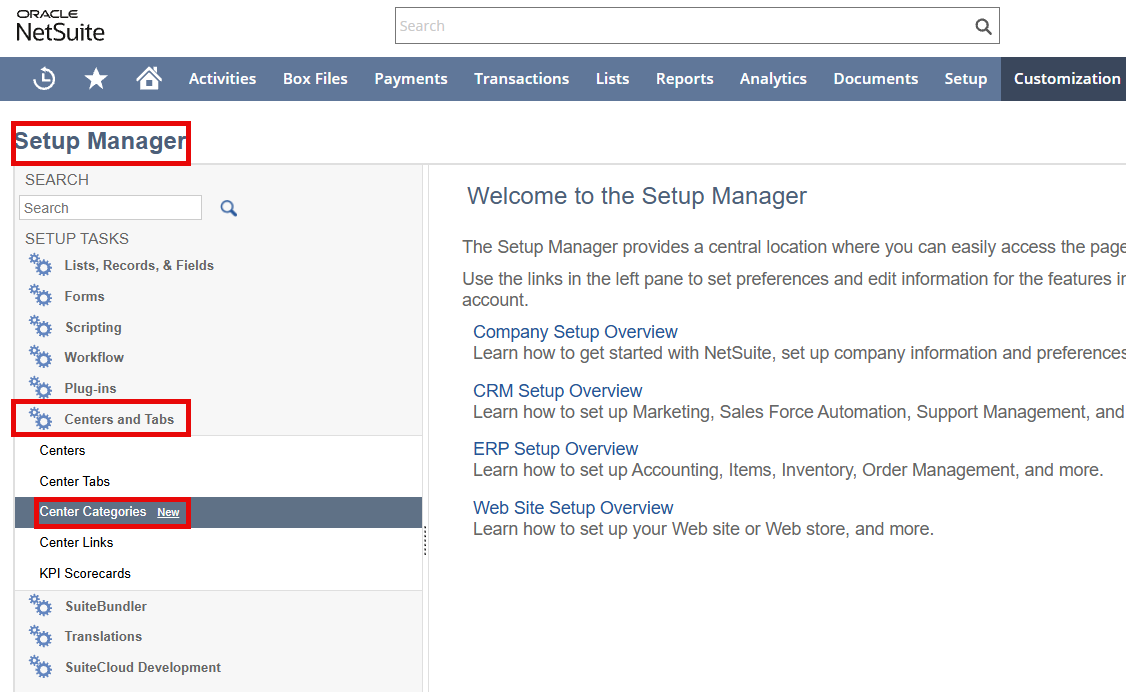Open the Box Files menu

click(x=315, y=79)
